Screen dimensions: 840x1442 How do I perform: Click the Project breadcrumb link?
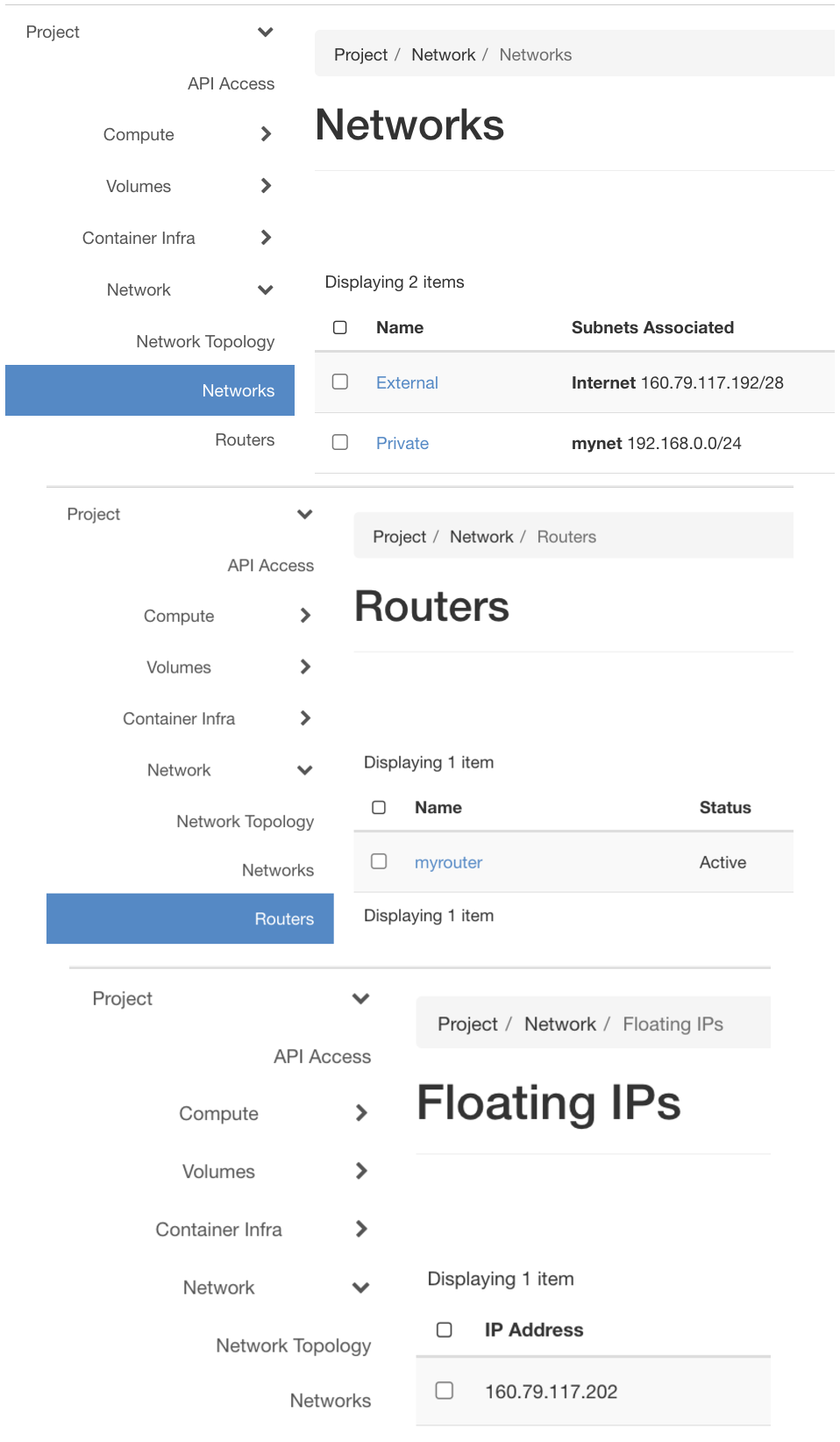tap(359, 54)
